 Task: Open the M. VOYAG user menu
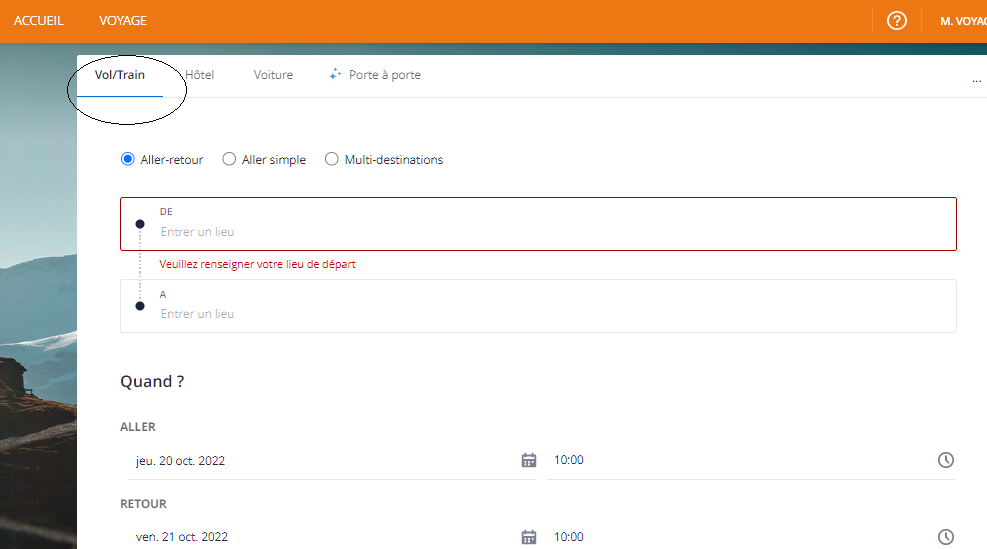(x=963, y=21)
